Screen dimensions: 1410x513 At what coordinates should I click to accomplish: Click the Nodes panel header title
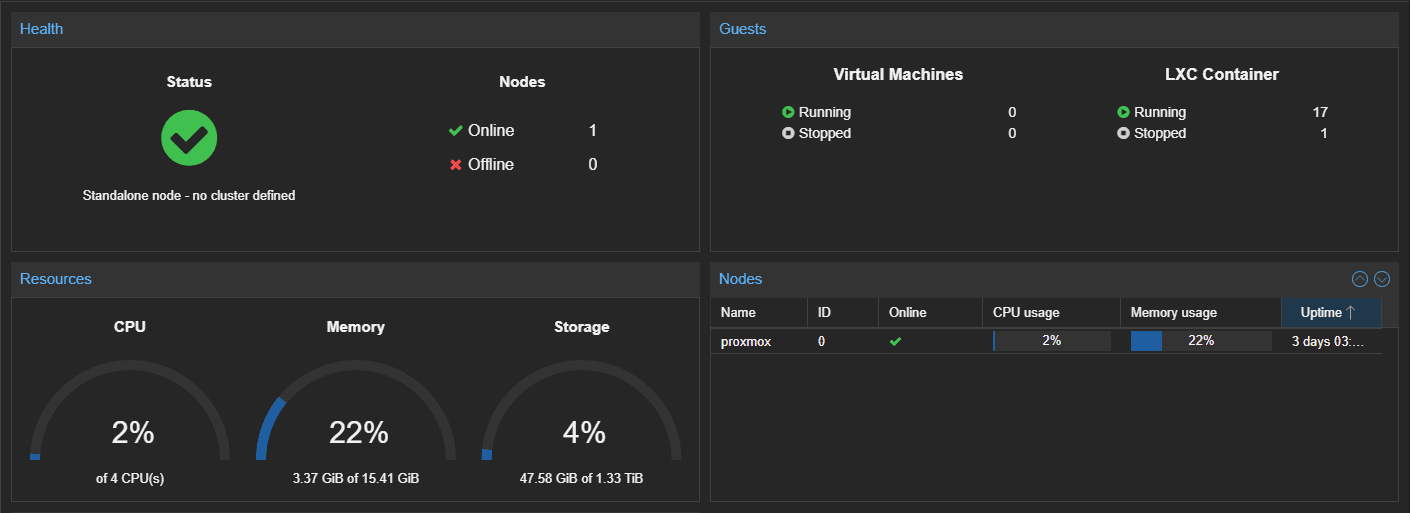click(x=741, y=279)
